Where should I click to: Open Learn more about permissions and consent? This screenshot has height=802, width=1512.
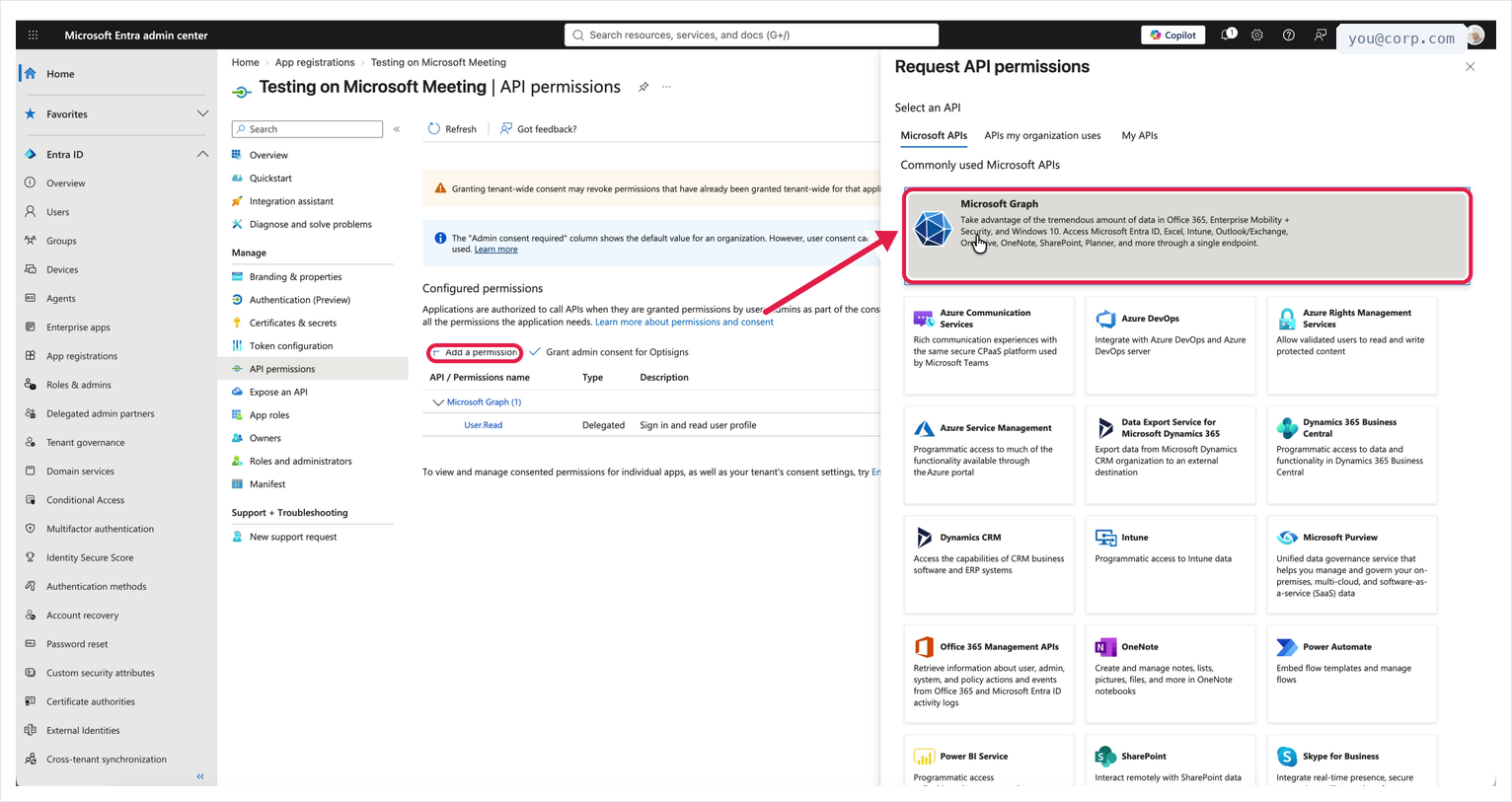[684, 322]
